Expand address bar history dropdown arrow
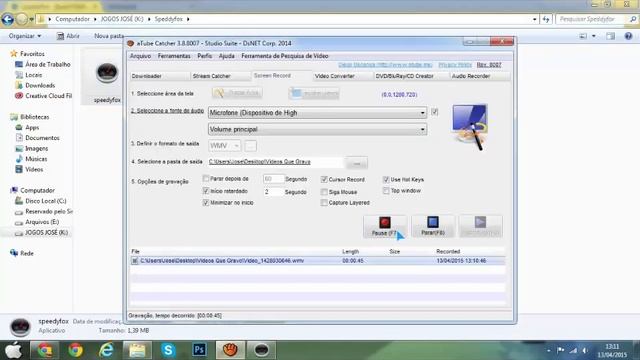The image size is (640, 360). pos(534,19)
